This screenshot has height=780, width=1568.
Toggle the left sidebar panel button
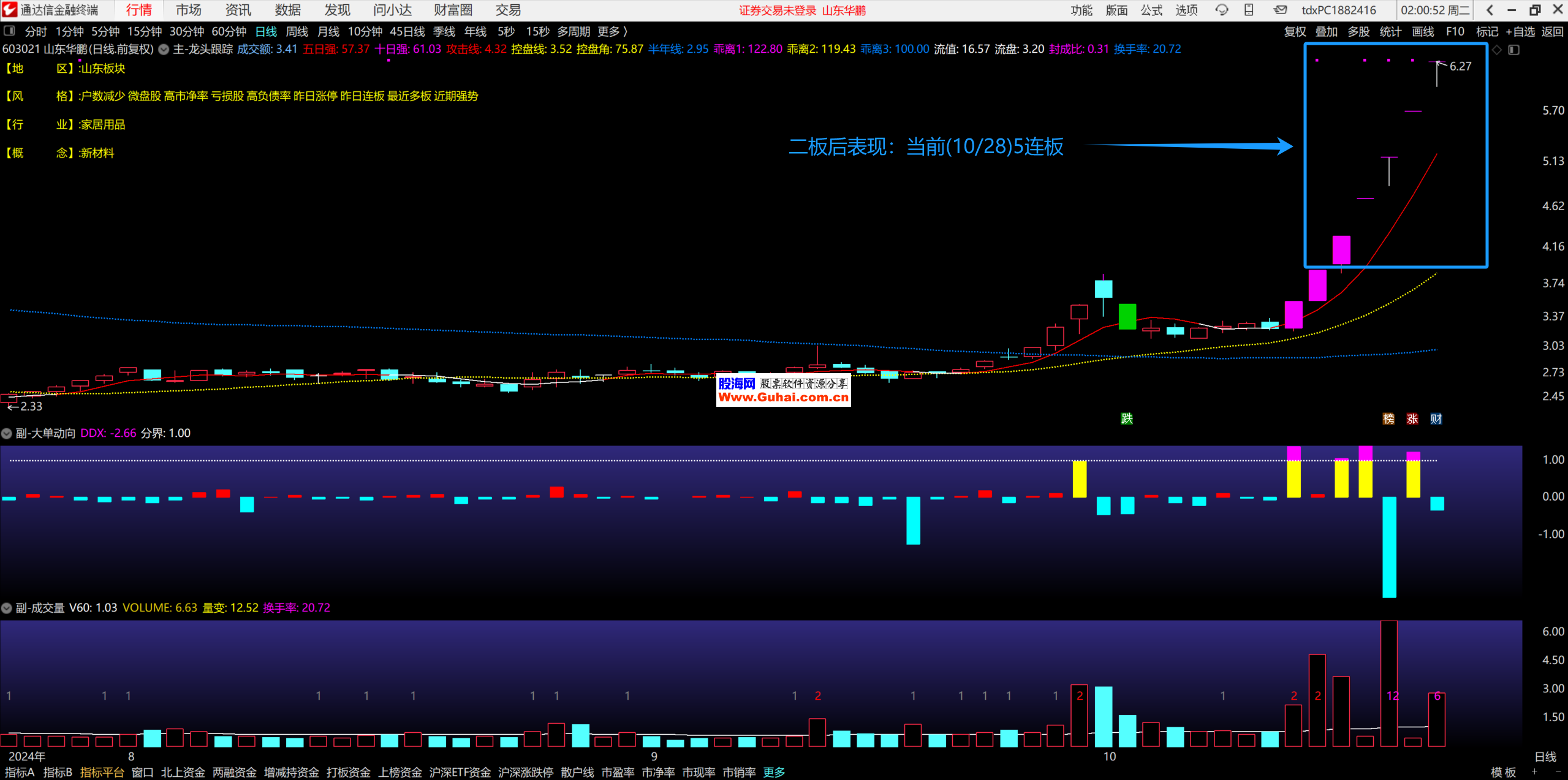click(9, 31)
